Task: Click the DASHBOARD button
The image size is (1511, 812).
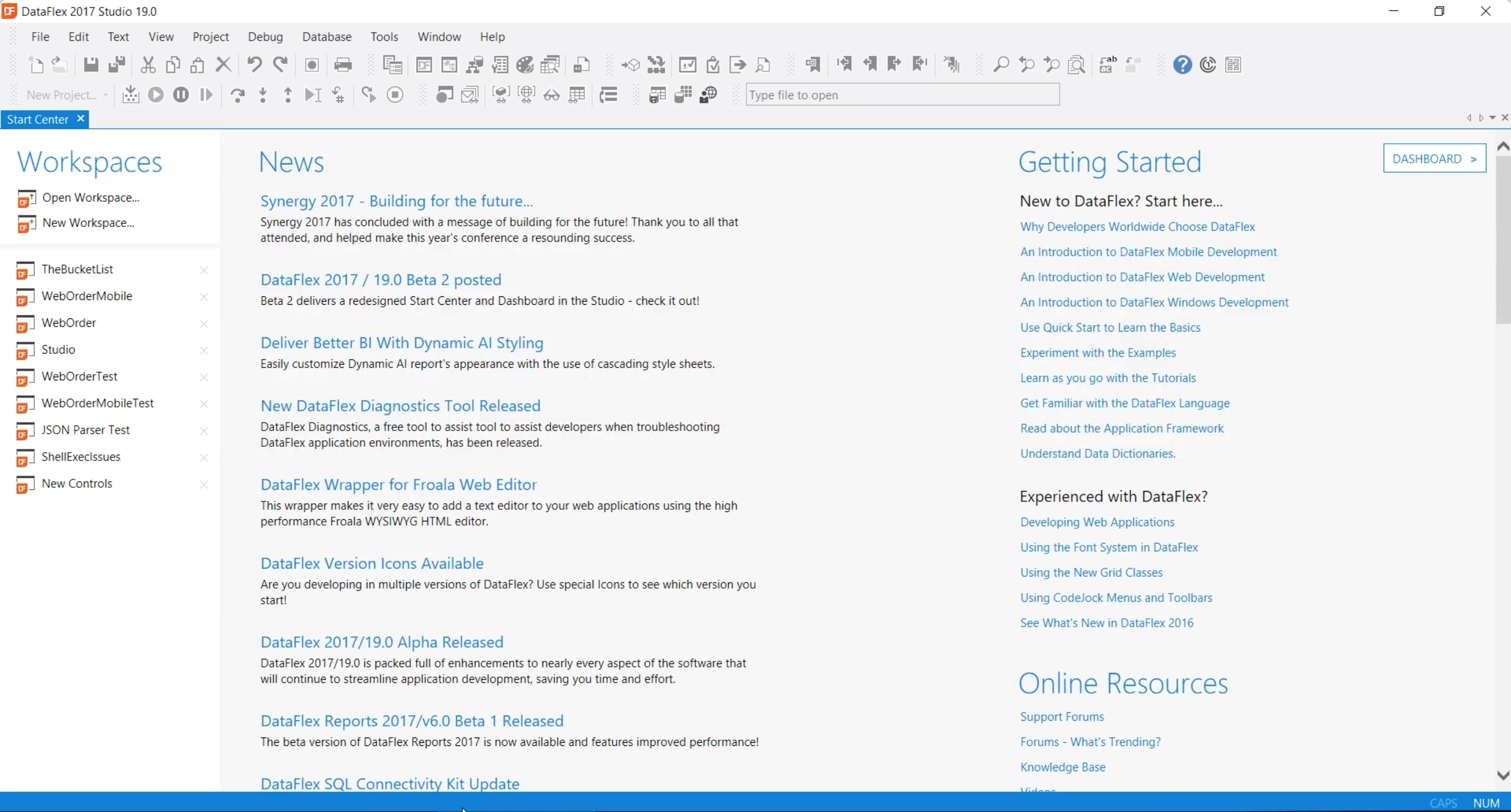Action: [x=1433, y=158]
